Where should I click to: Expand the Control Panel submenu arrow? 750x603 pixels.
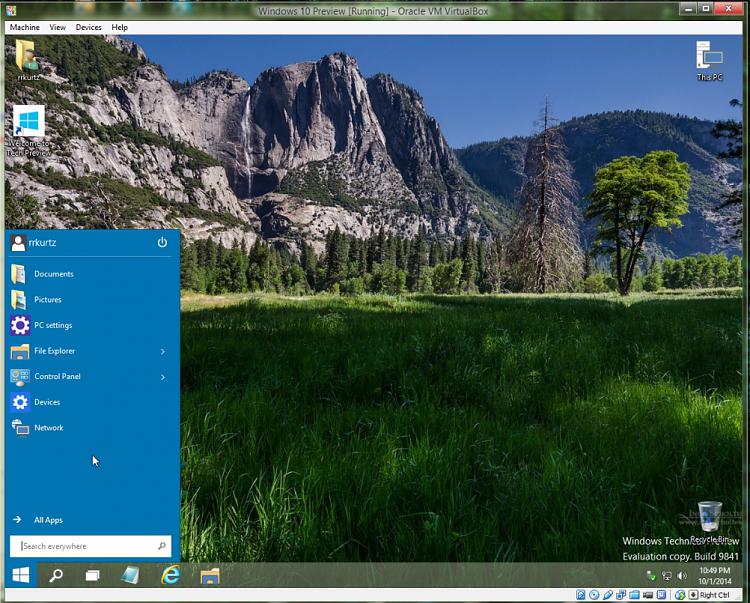[163, 377]
